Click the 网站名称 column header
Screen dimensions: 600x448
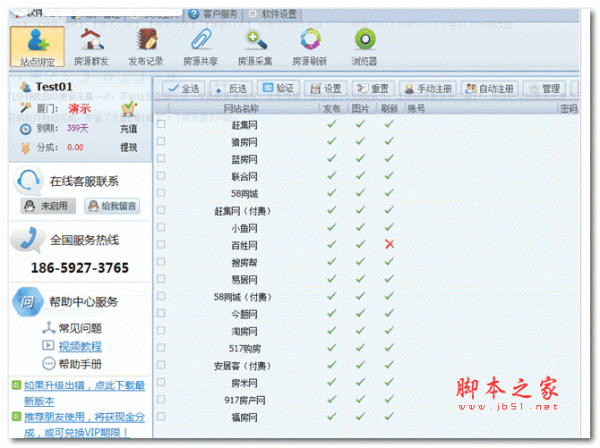point(243,109)
